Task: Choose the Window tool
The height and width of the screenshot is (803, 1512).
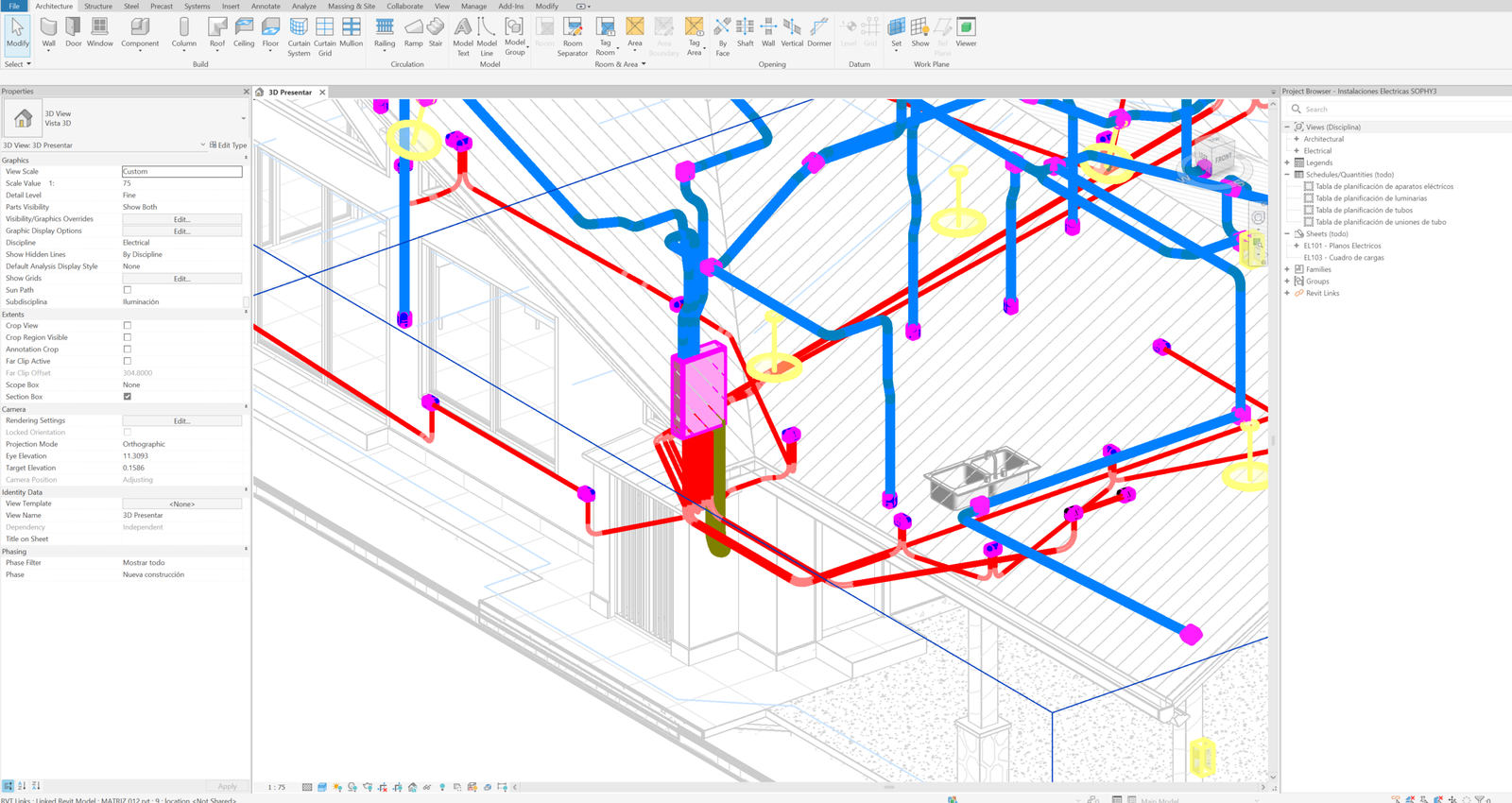Action: tap(100, 32)
